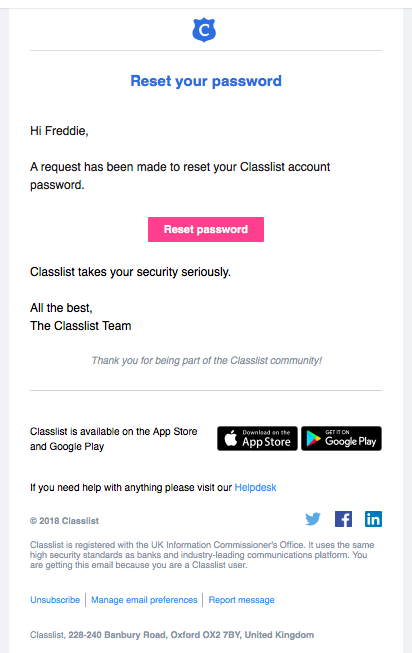Viewport: 412px width, 653px height.
Task: Click the italic Thank you community line
Action: click(x=207, y=360)
